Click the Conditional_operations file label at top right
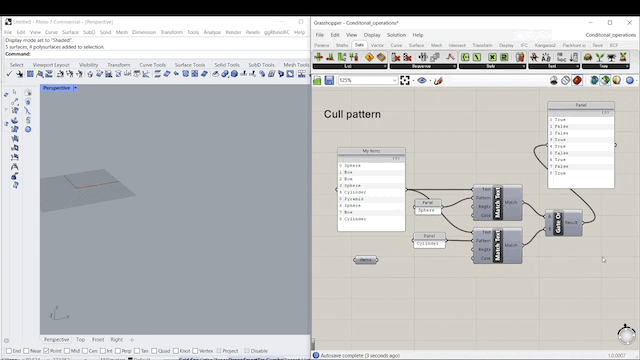This screenshot has width=640, height=360. click(610, 35)
